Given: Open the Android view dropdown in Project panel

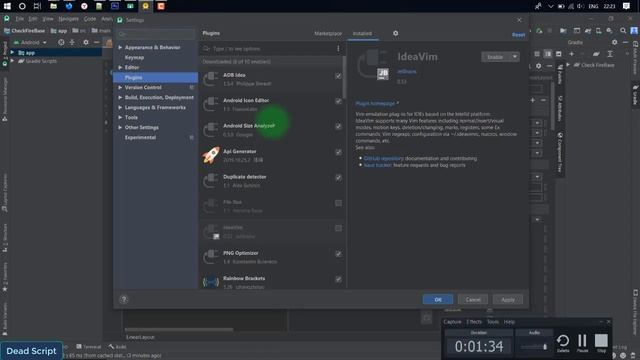Looking at the screenshot, I should click(30, 42).
